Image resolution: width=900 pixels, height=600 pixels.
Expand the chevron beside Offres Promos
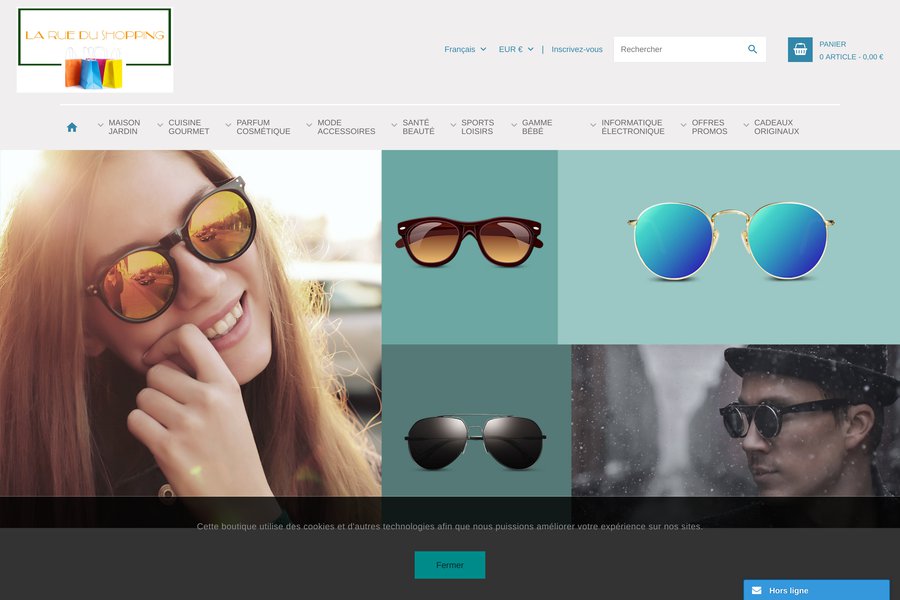pyautogui.click(x=683, y=125)
